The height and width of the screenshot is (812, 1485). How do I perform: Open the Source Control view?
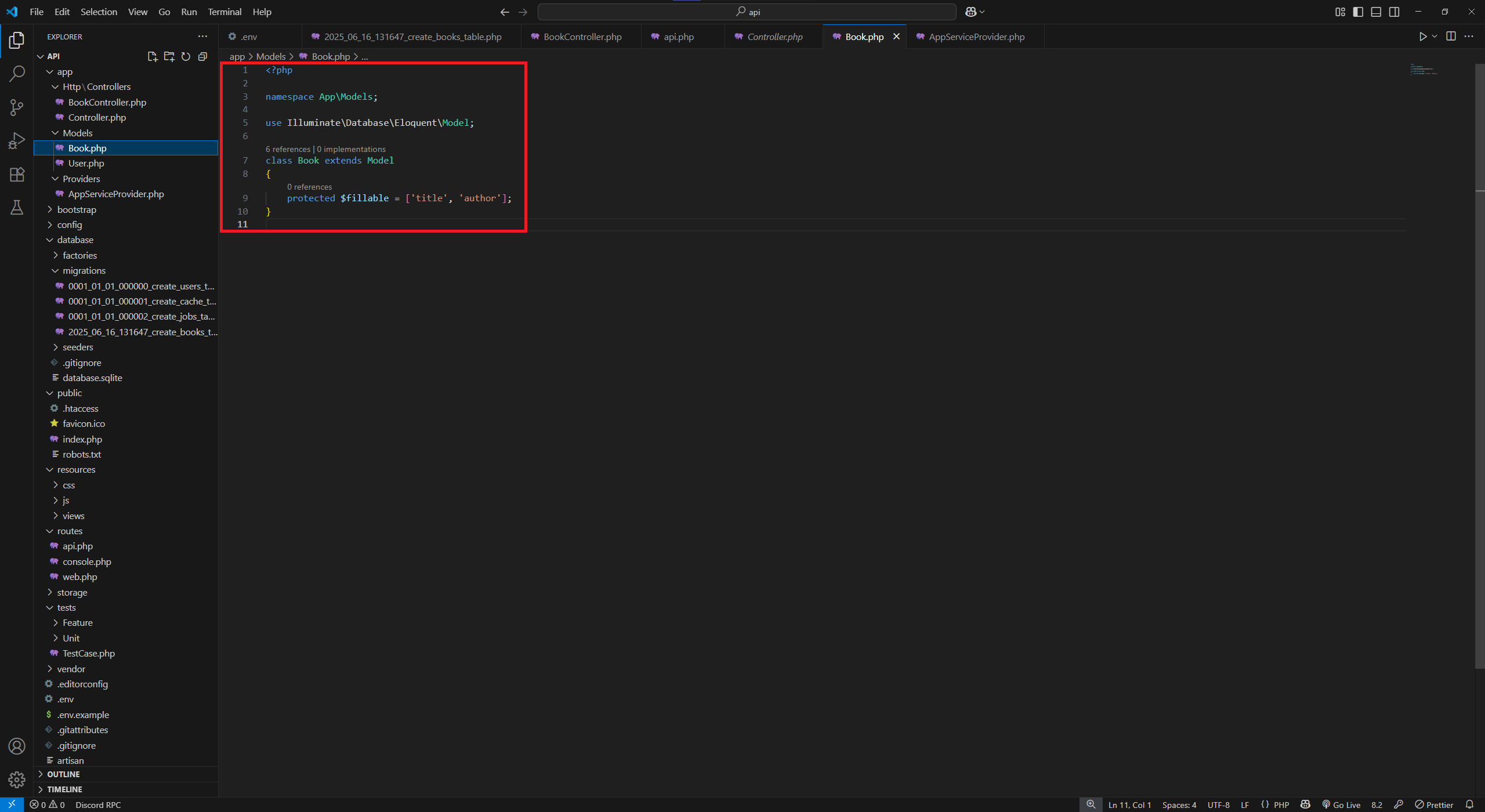click(16, 107)
